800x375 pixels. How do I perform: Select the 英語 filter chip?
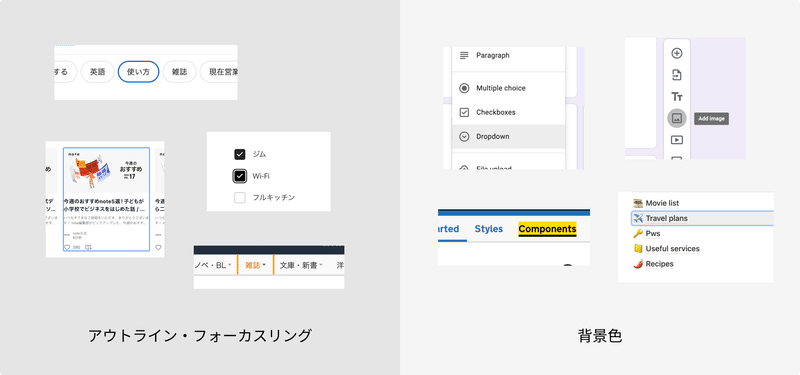pos(97,72)
